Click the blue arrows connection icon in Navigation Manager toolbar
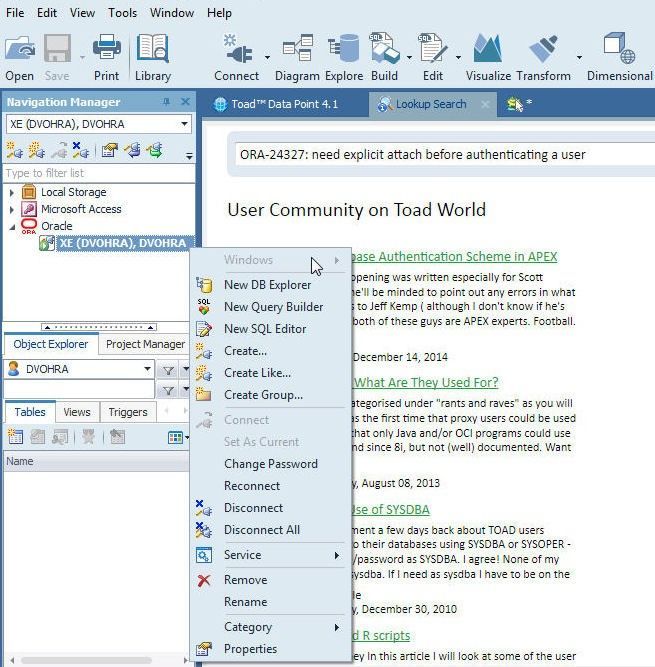The height and width of the screenshot is (667, 655). (133, 150)
